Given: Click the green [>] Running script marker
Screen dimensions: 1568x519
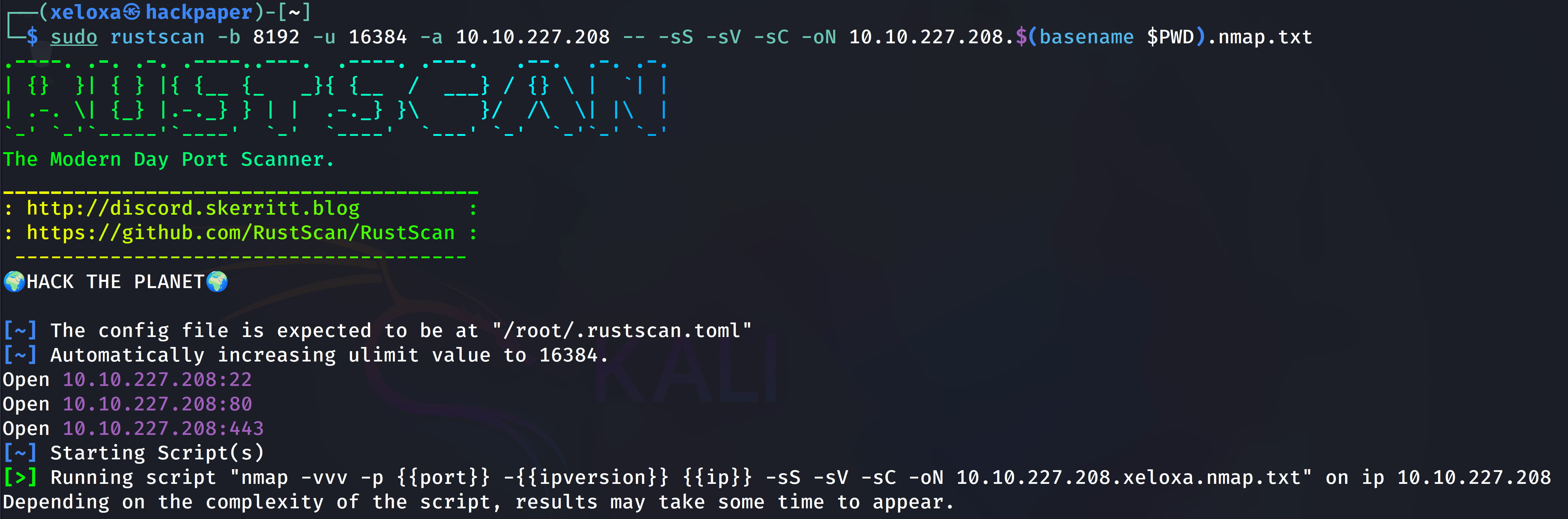Looking at the screenshot, I should [20, 477].
